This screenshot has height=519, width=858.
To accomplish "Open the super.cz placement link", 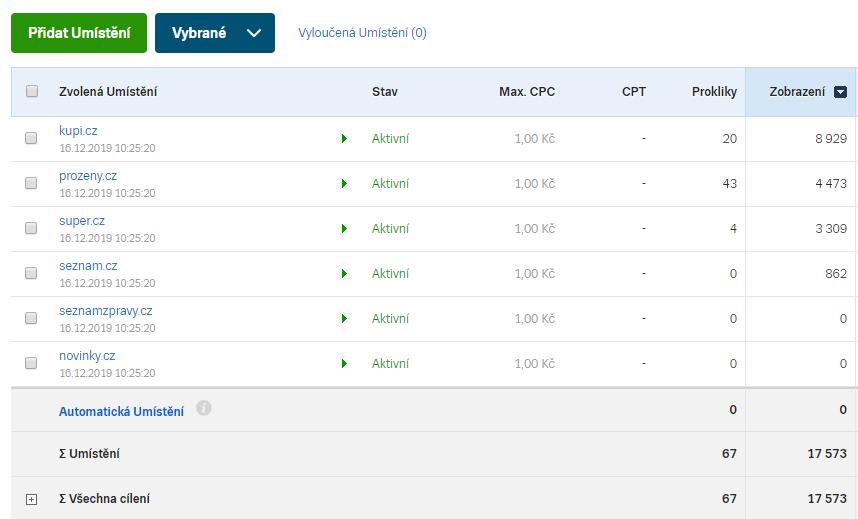I will (x=82, y=221).
